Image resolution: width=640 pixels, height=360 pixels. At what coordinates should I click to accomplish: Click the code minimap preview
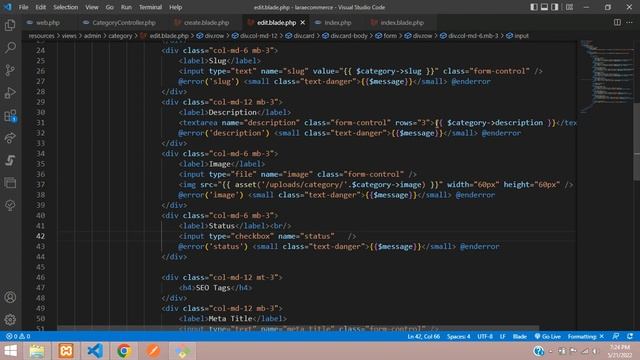tap(607, 76)
